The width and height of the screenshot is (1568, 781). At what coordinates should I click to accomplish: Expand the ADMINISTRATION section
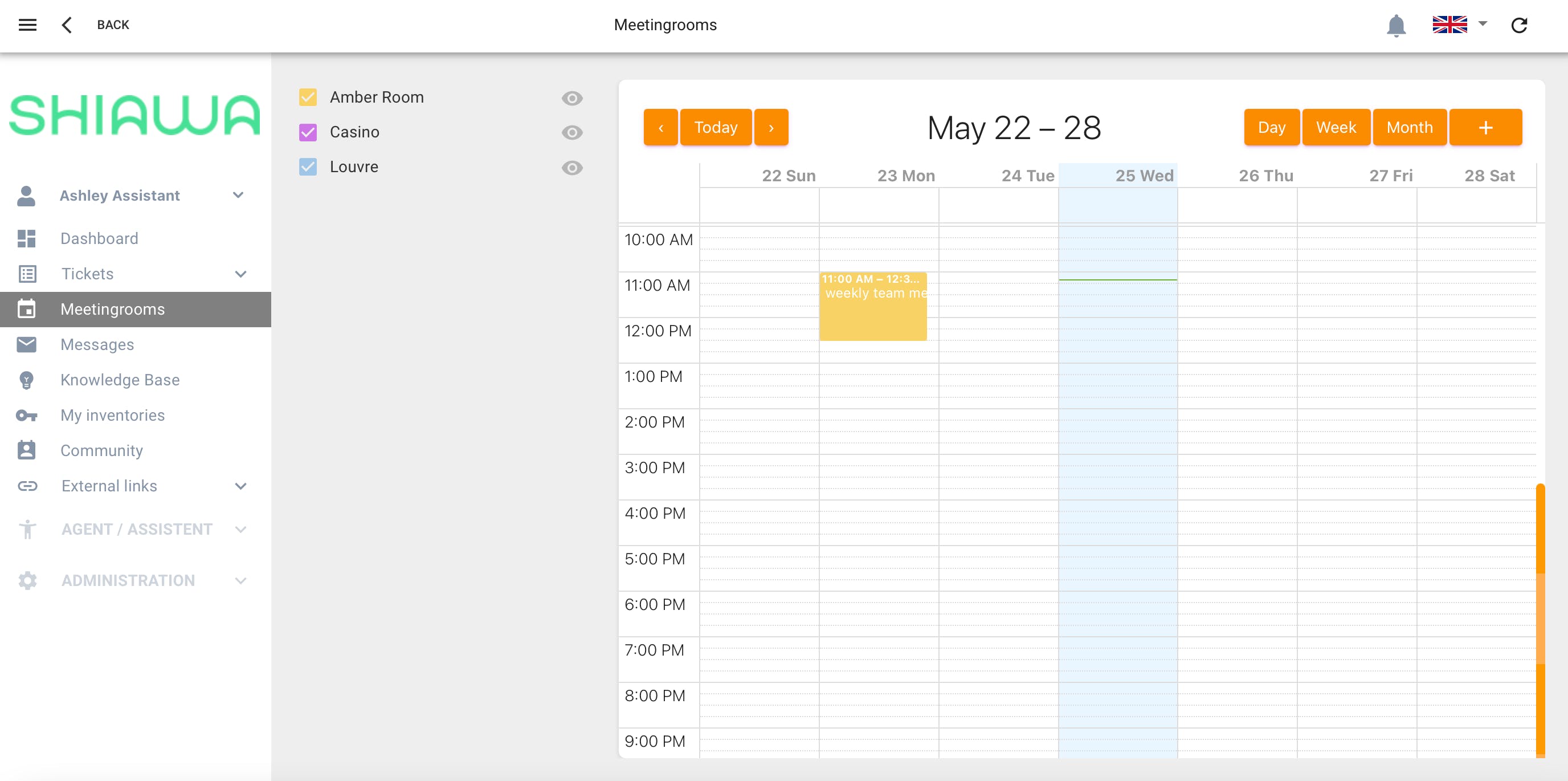(240, 580)
